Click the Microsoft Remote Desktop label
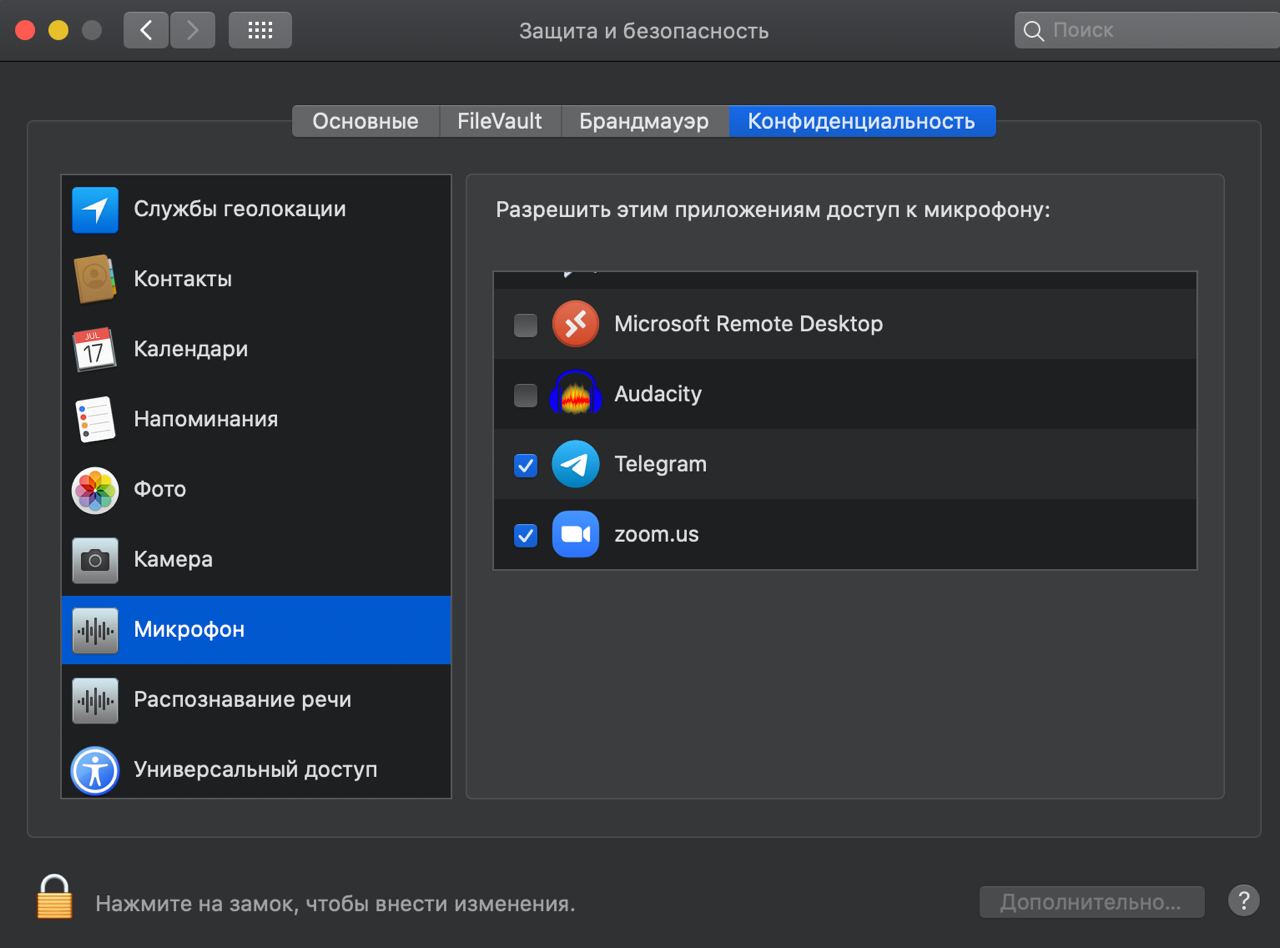 tap(748, 324)
